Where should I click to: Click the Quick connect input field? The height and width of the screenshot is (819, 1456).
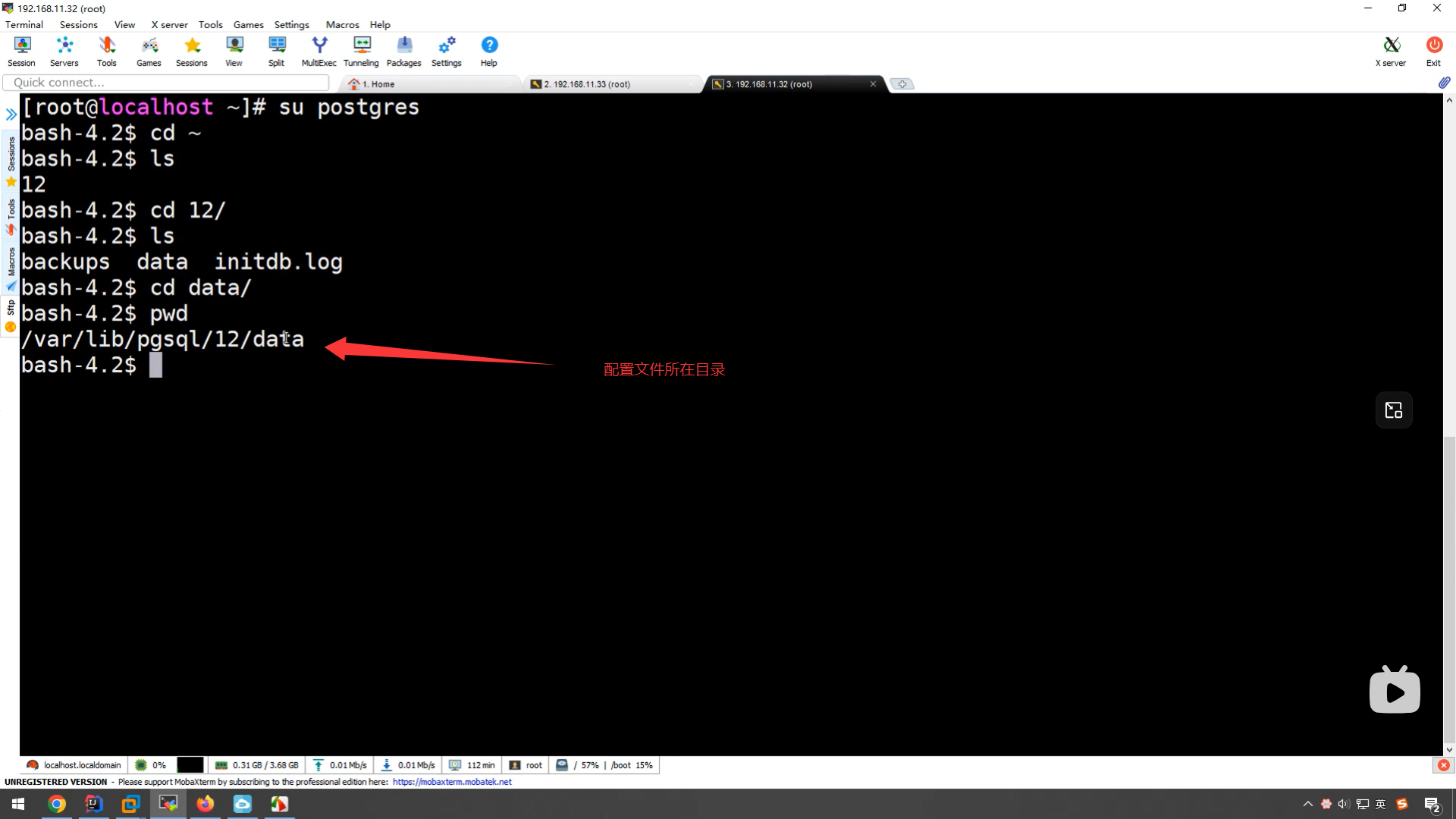click(x=166, y=83)
